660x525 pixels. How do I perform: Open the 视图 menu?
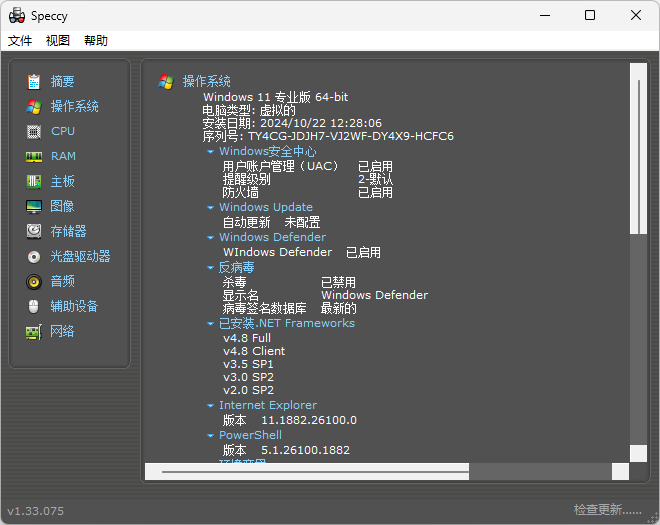point(58,40)
